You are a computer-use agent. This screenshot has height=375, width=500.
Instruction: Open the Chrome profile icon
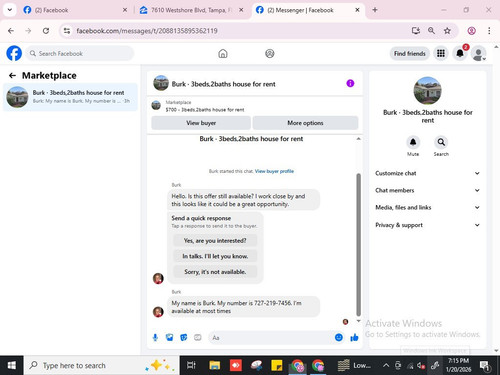[x=471, y=31]
